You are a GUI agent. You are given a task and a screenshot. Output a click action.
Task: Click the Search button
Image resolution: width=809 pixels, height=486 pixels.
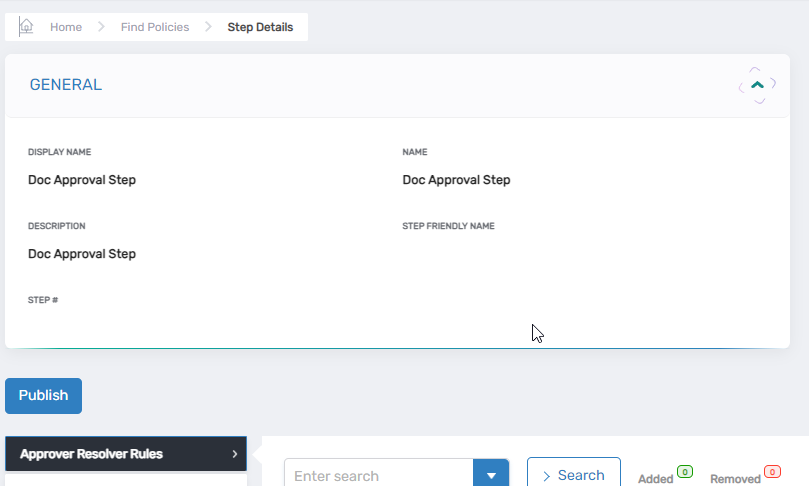click(x=573, y=475)
